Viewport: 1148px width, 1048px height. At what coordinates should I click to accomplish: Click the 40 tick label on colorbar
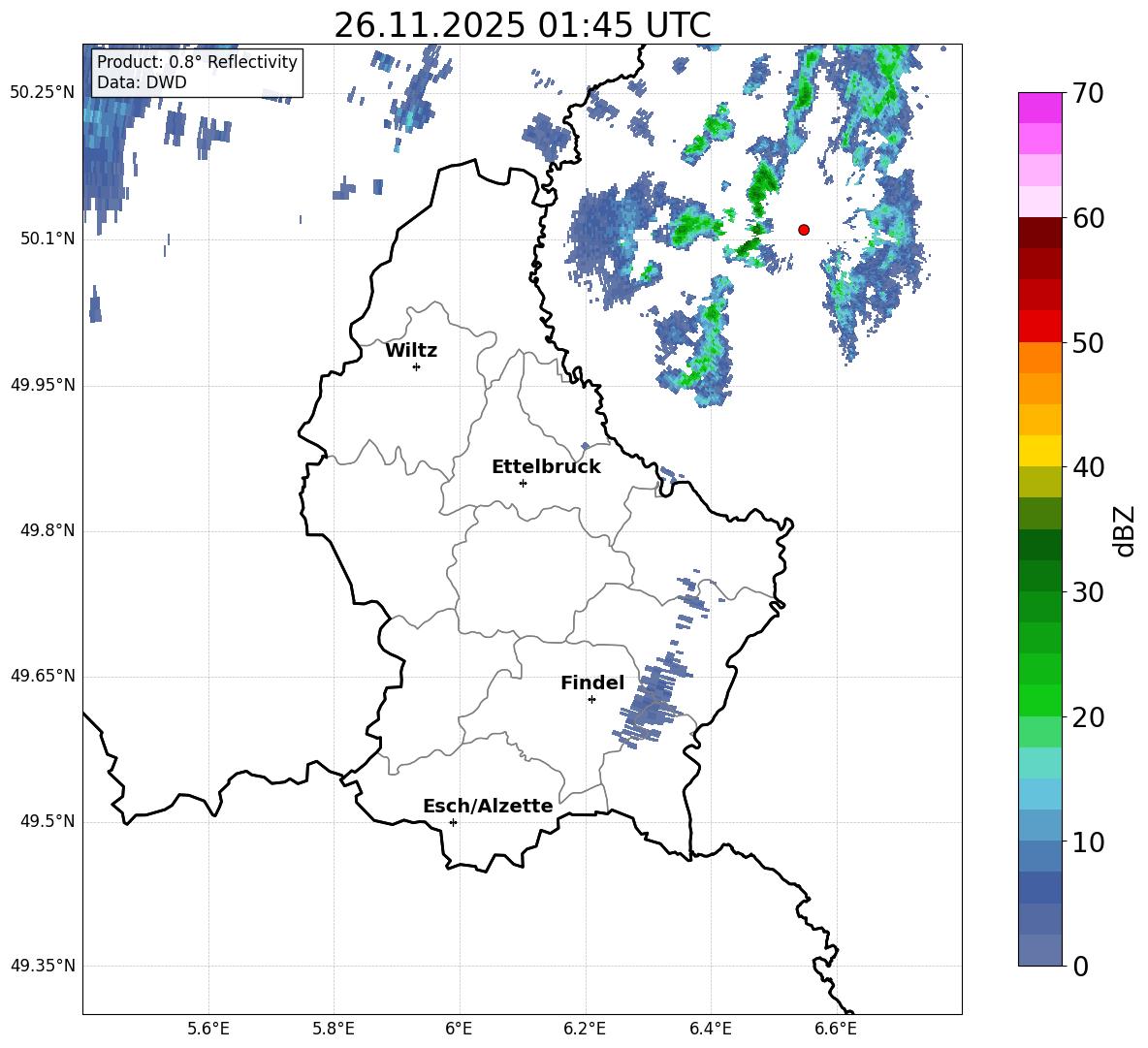coord(1088,467)
